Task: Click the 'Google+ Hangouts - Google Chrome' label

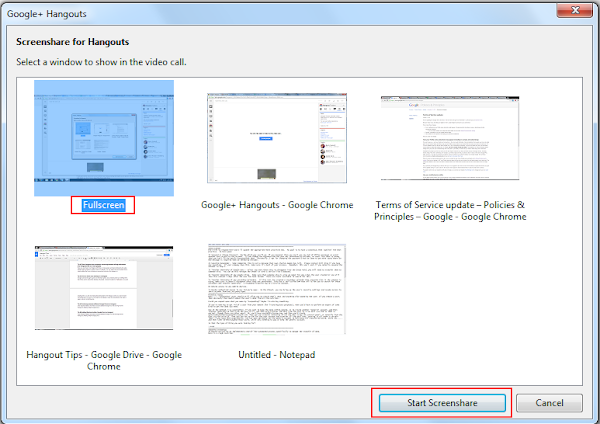Action: click(x=277, y=205)
